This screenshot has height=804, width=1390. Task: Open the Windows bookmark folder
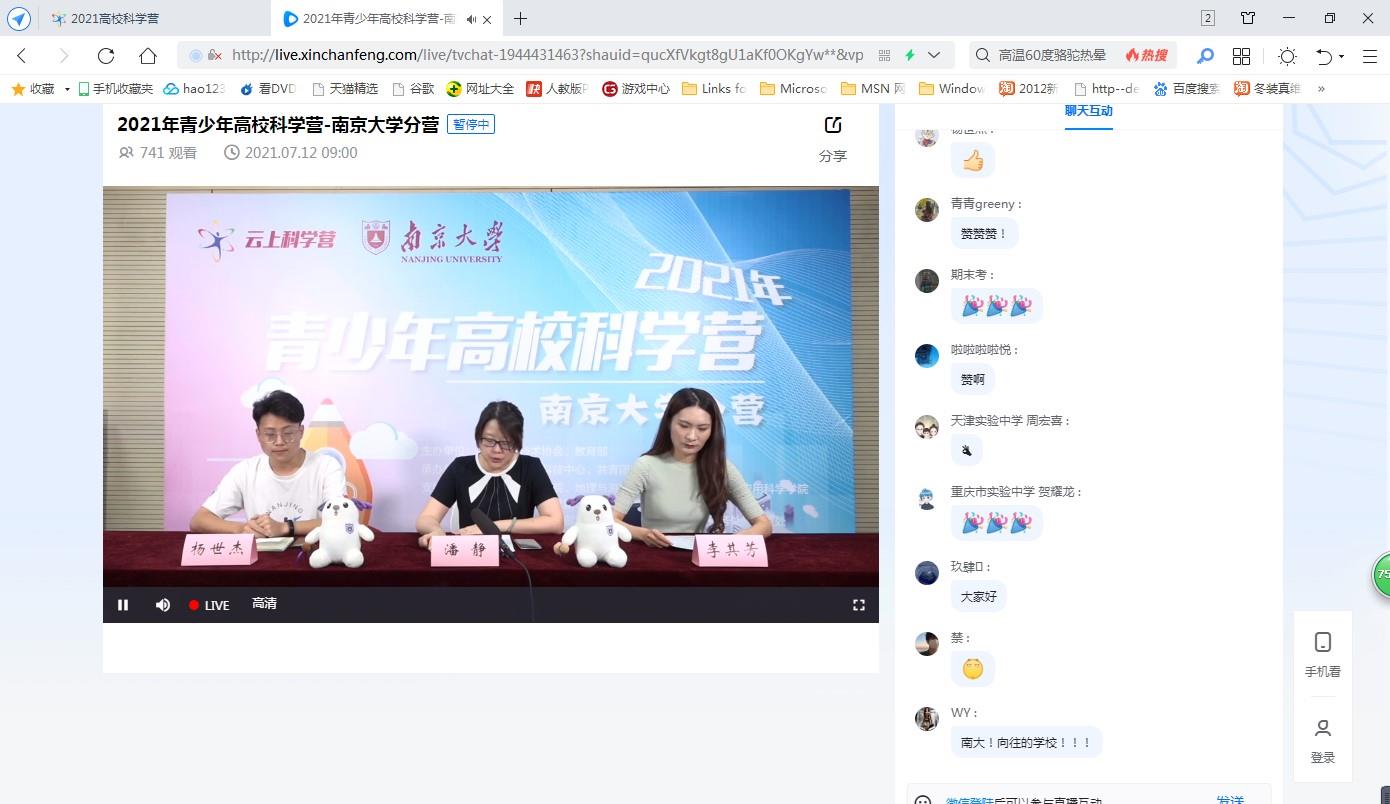point(951,88)
